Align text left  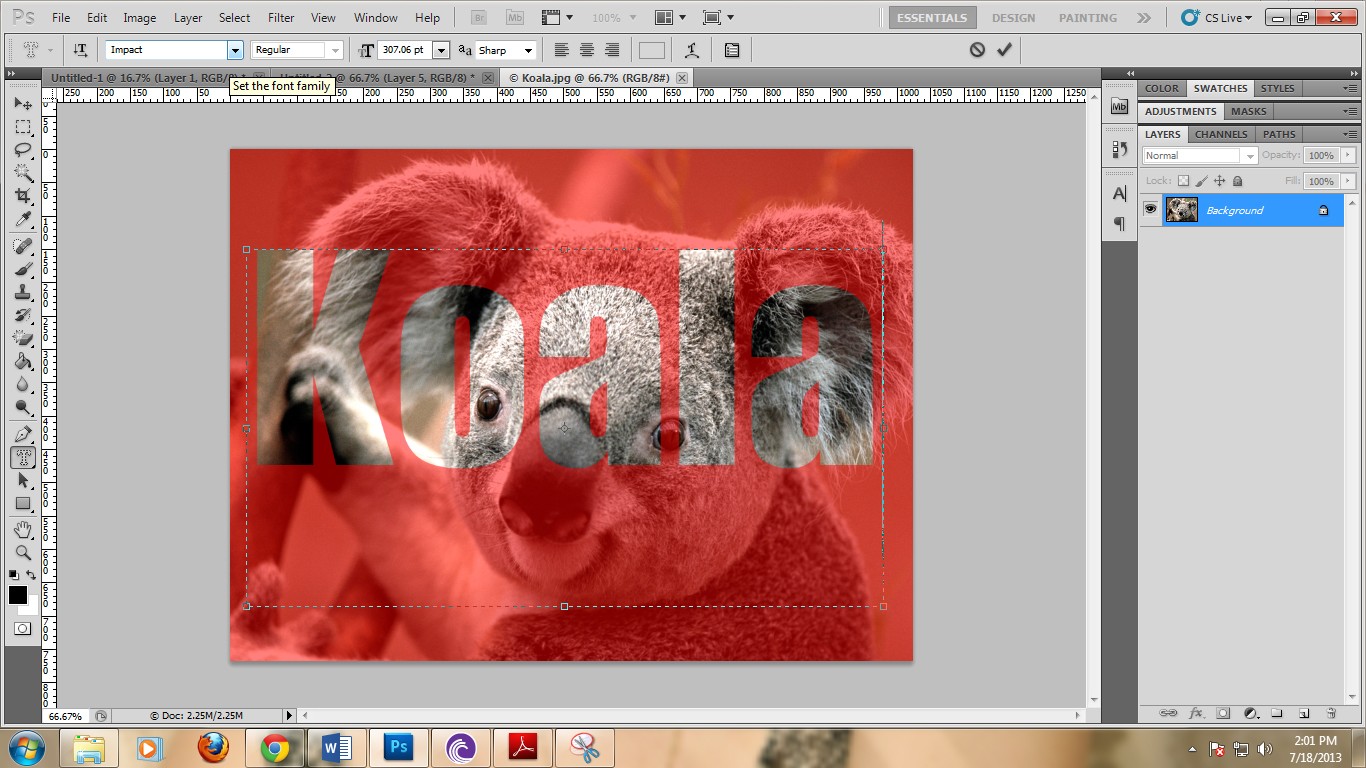pos(562,50)
